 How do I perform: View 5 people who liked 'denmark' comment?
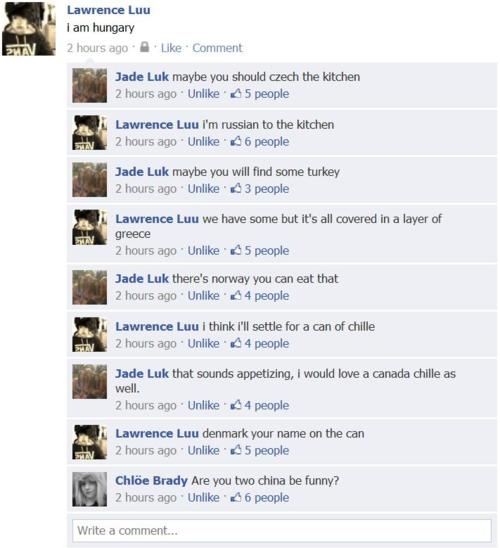tap(267, 450)
